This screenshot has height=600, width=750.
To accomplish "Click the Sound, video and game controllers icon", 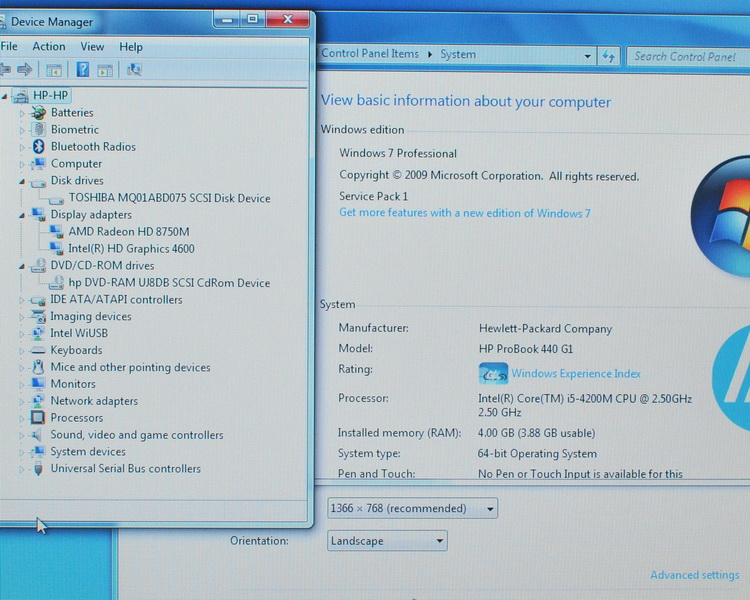I will [37, 434].
